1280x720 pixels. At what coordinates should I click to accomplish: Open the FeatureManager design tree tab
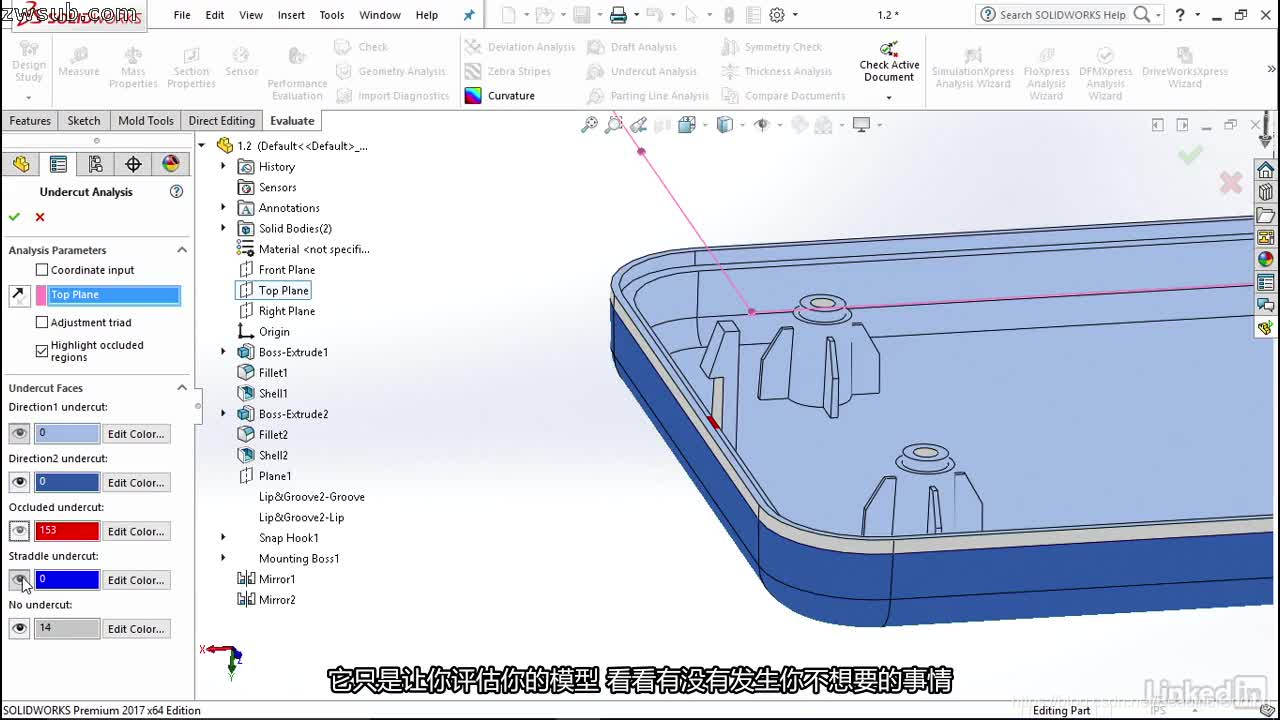click(x=21, y=164)
